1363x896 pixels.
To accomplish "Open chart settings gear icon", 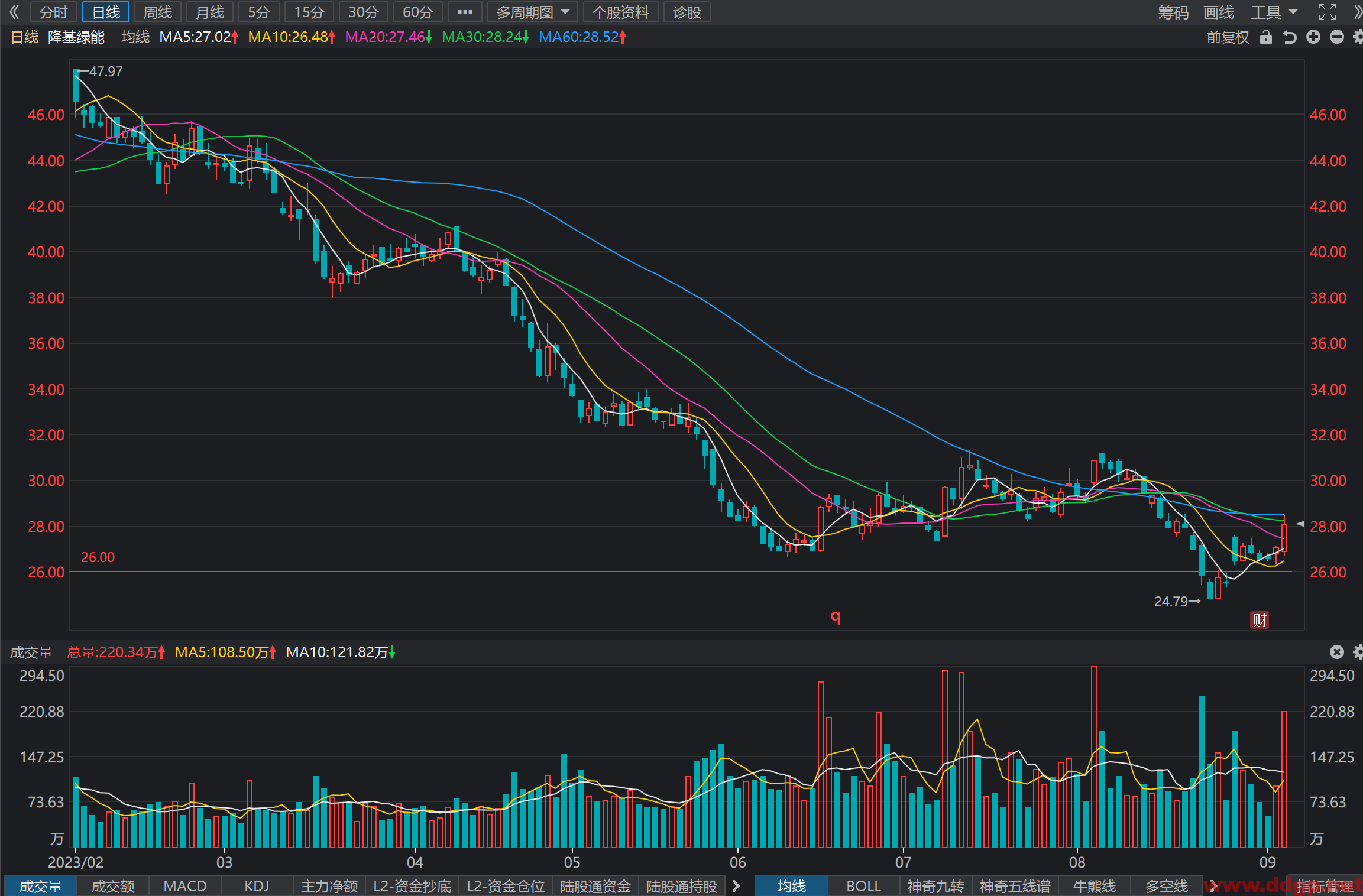I will point(1358,37).
